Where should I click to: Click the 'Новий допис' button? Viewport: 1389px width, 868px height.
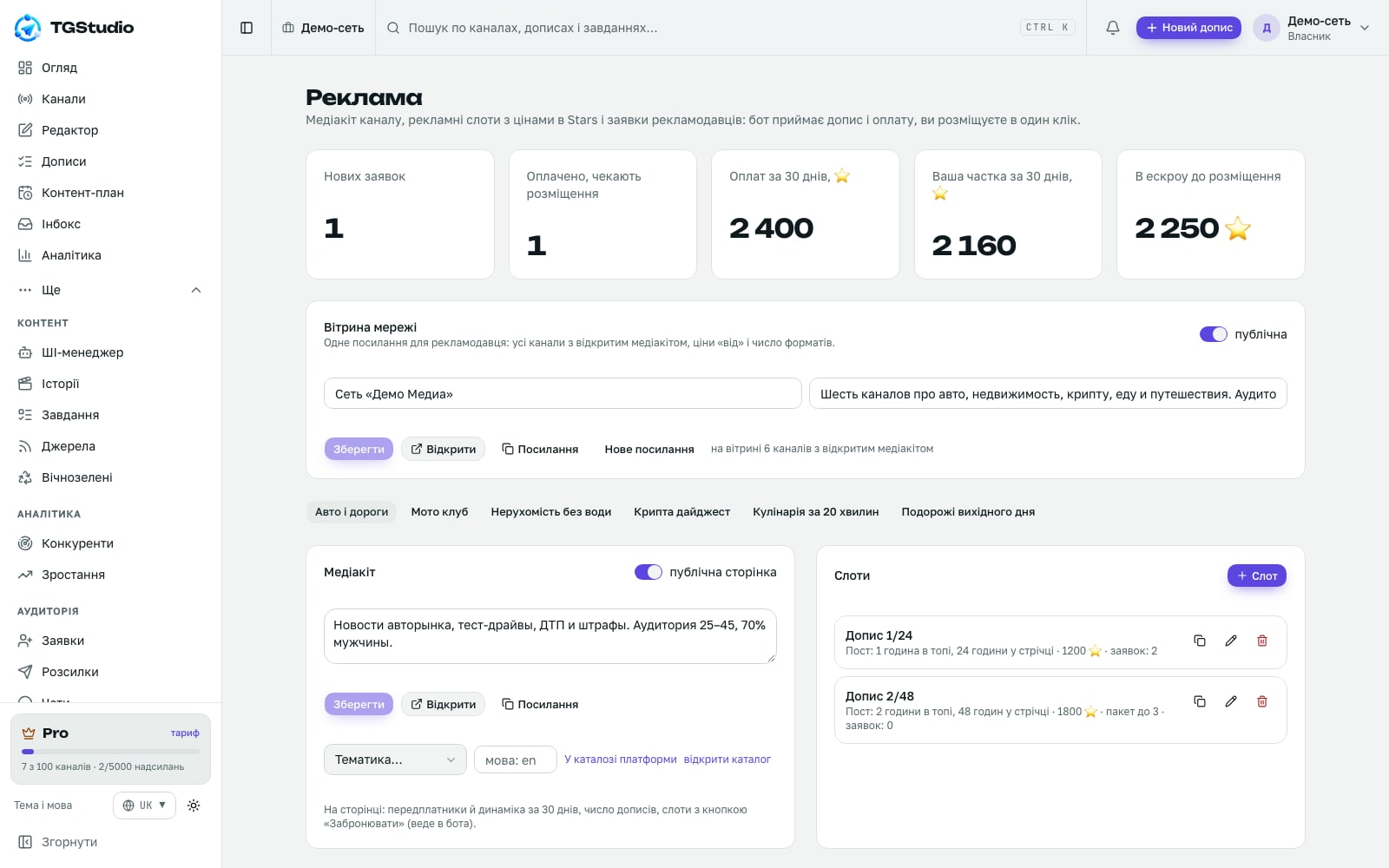pos(1188,28)
